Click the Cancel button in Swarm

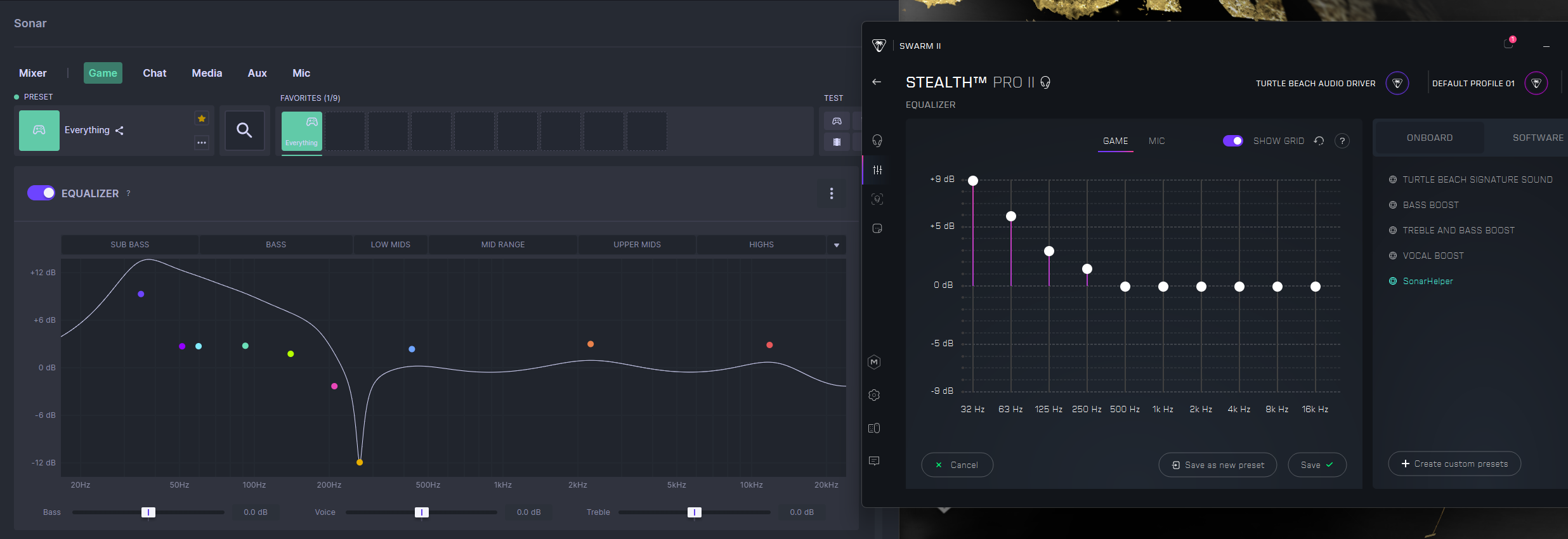tap(957, 465)
